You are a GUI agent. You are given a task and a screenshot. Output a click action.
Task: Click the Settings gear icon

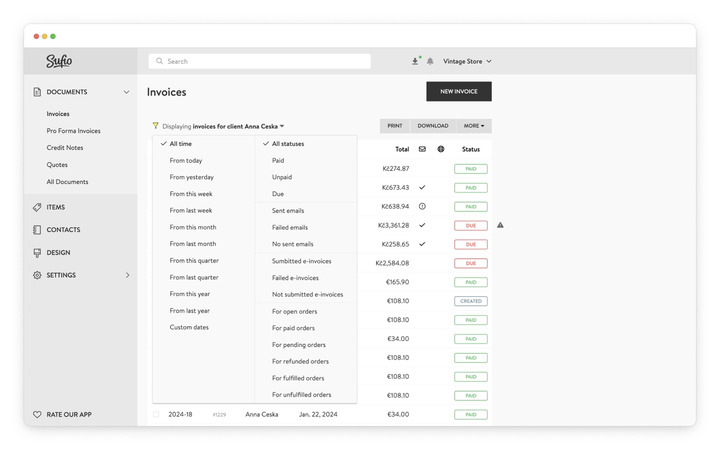coord(37,275)
